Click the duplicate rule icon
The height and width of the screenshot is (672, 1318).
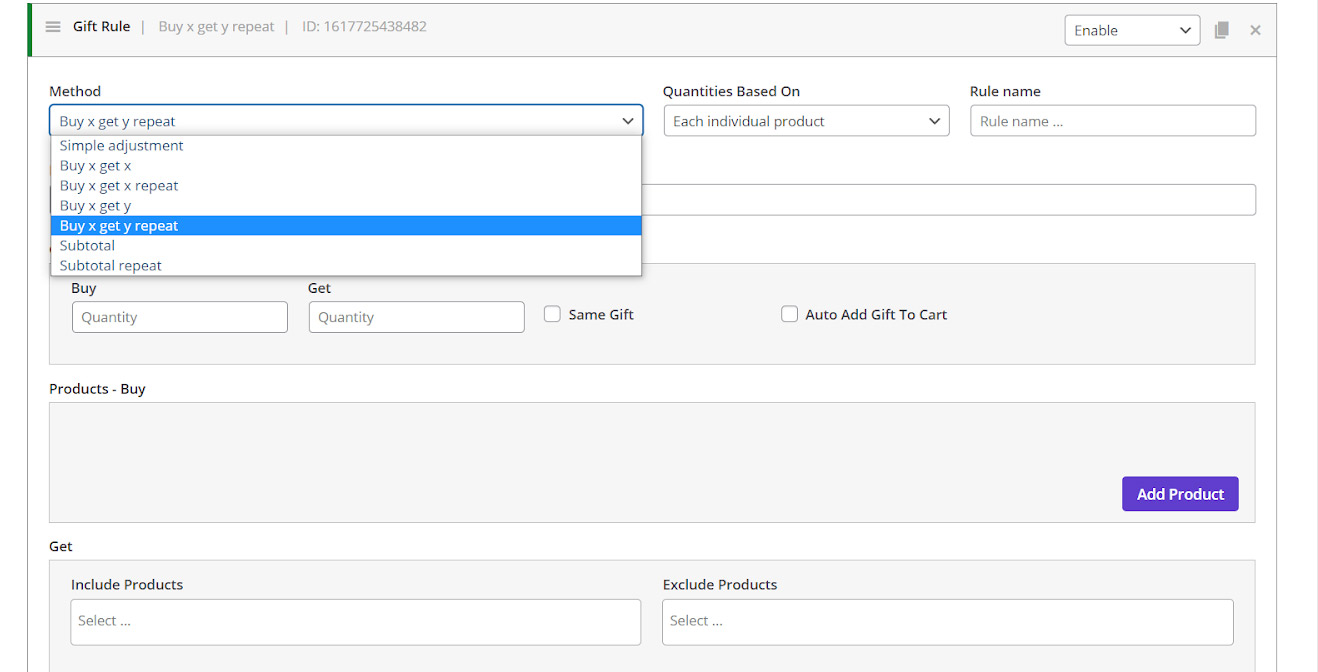click(x=1221, y=30)
